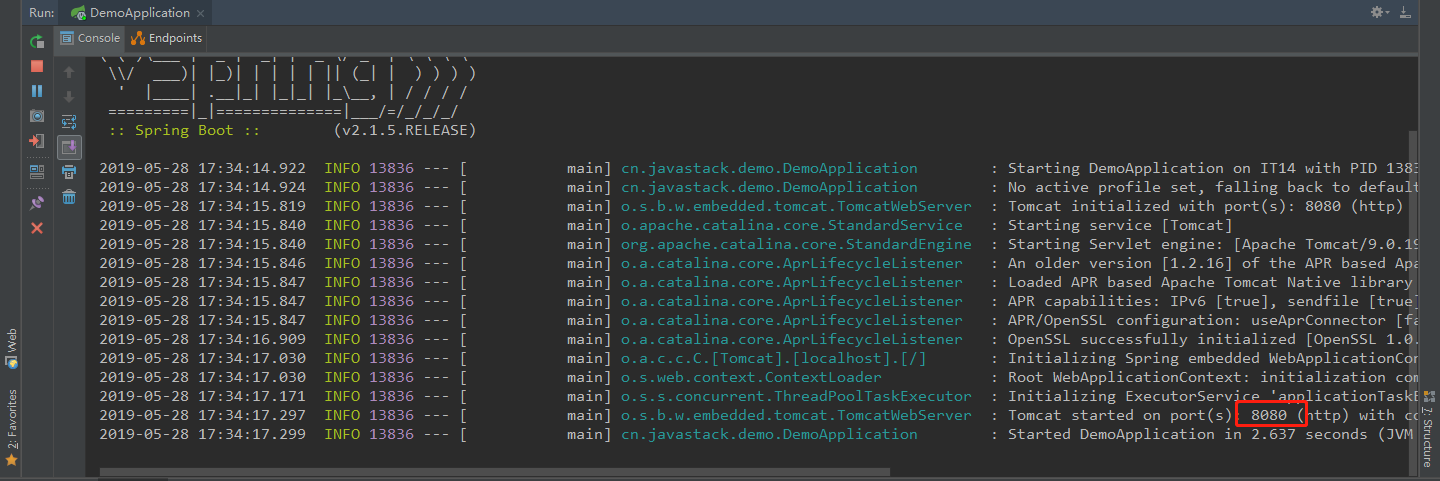Clear all console output with trash icon
1440x481 pixels.
[x=69, y=197]
